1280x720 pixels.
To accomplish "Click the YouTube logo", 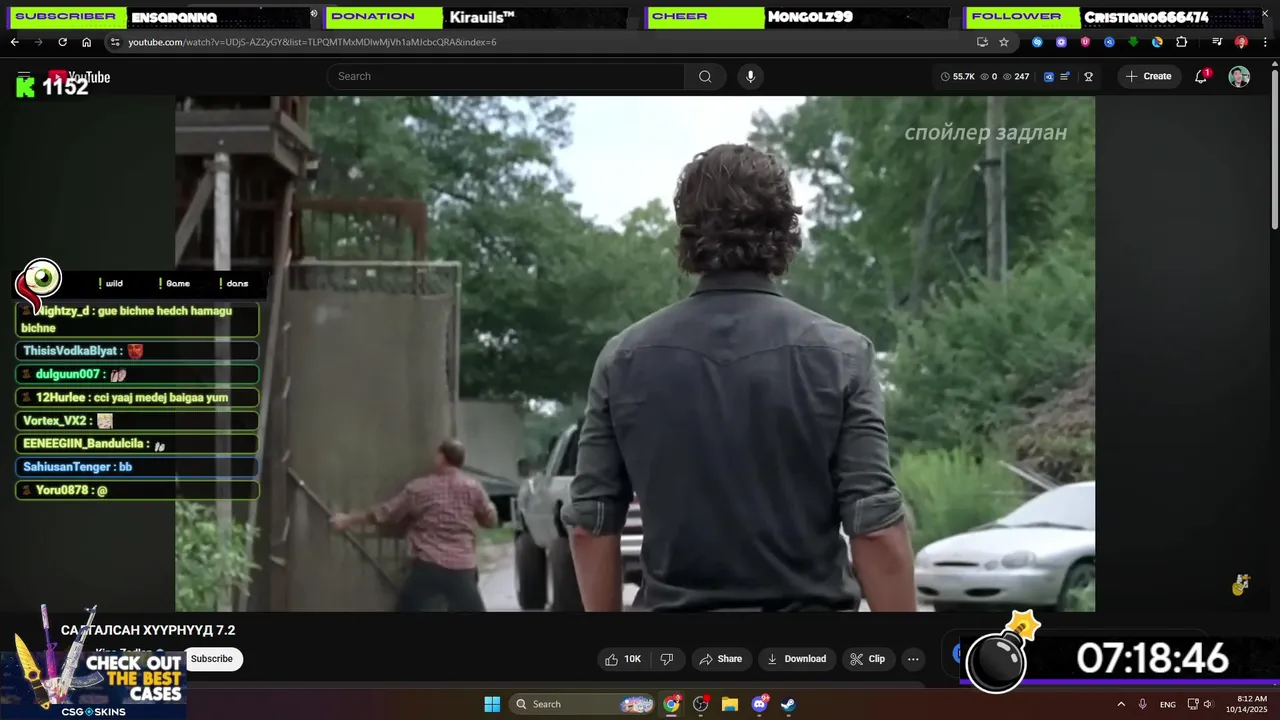I will pyautogui.click(x=78, y=77).
